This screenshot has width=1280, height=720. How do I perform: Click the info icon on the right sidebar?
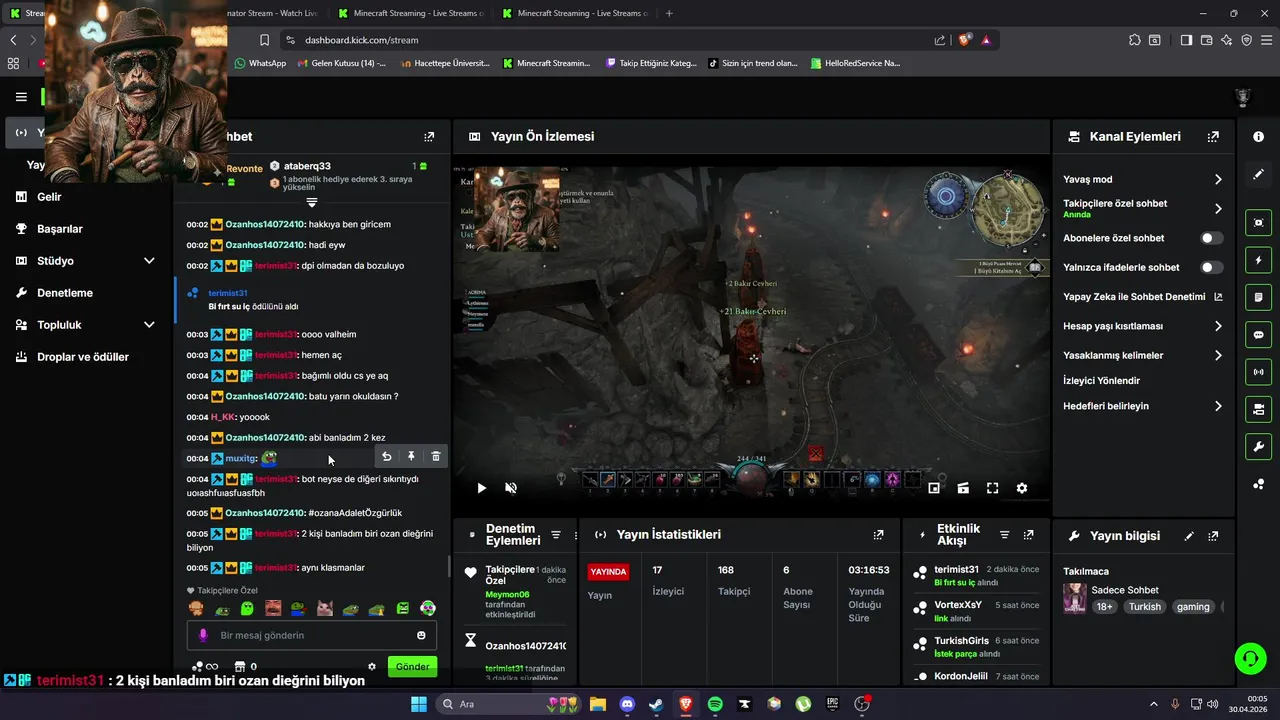tap(1258, 137)
